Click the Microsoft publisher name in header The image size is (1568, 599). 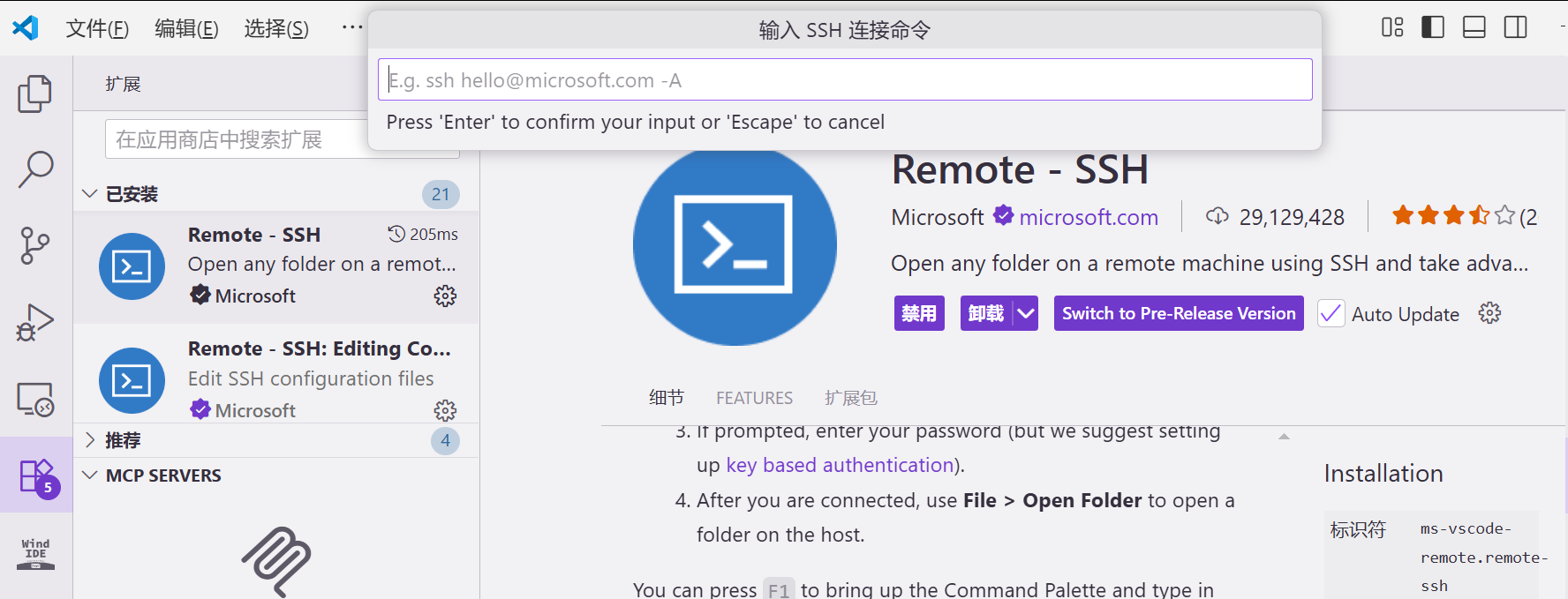pyautogui.click(x=937, y=217)
